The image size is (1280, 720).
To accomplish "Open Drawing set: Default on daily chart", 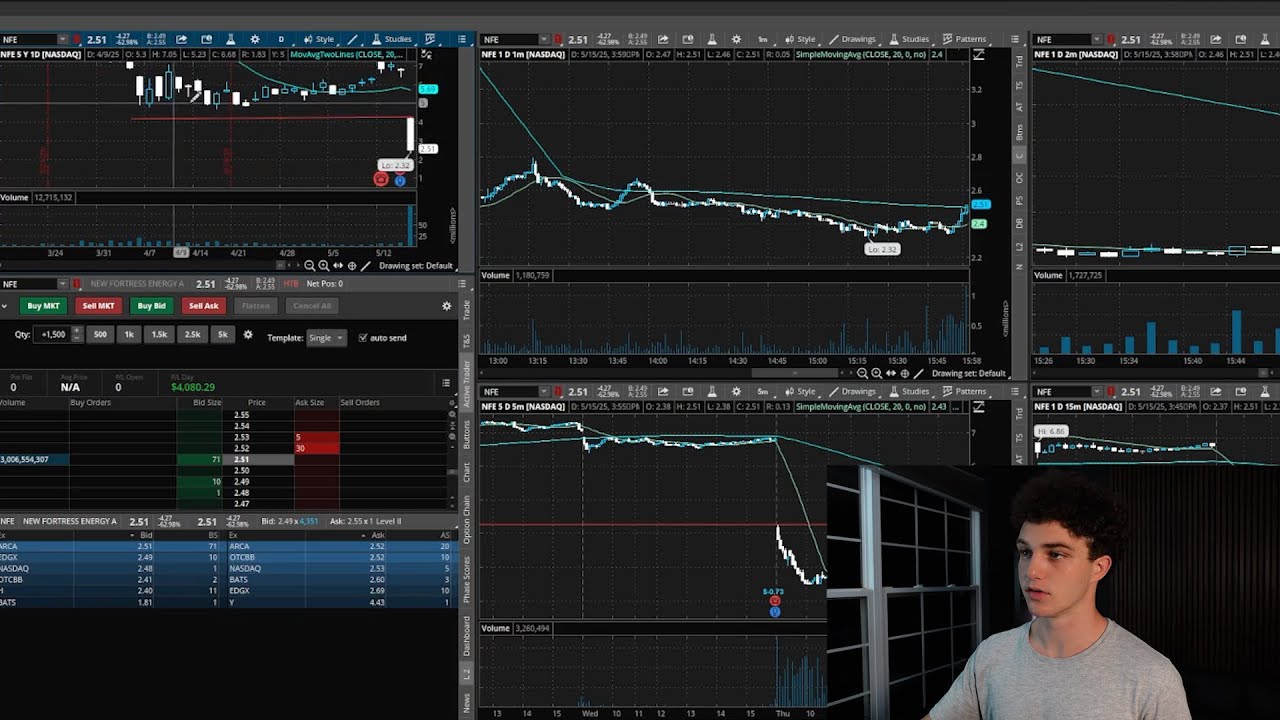I will (x=416, y=265).
